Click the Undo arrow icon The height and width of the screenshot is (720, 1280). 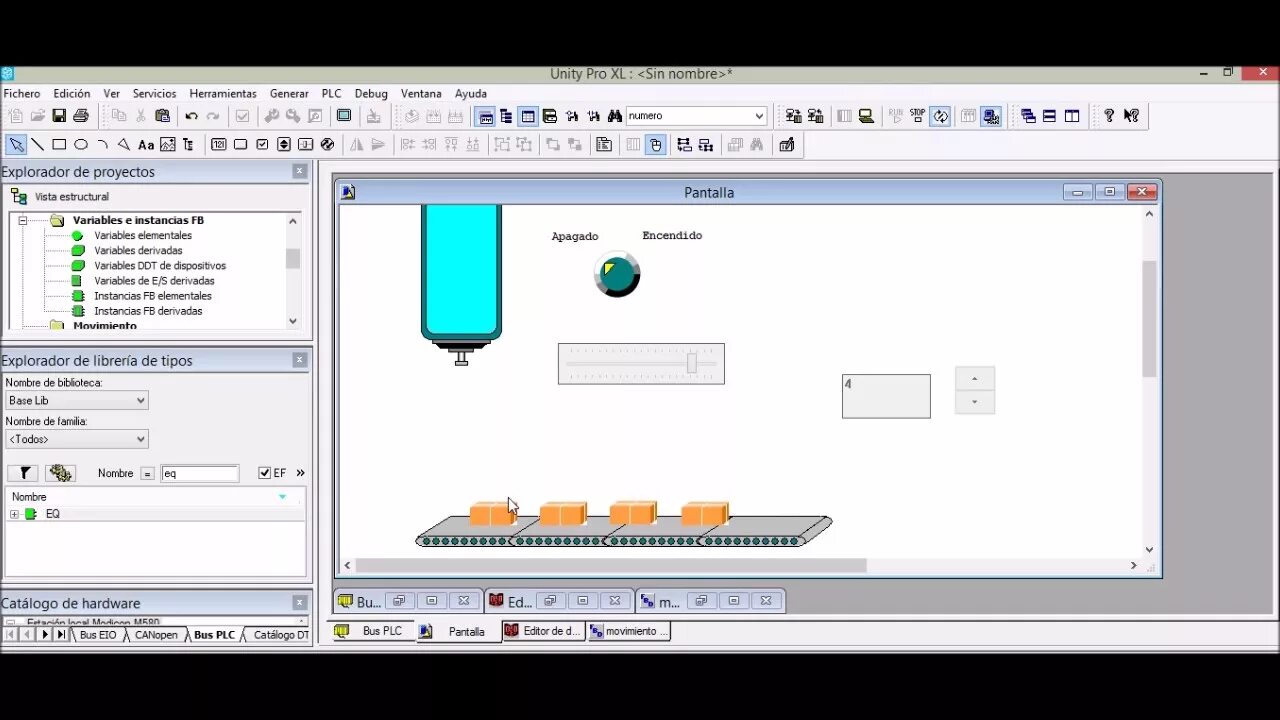[x=191, y=116]
